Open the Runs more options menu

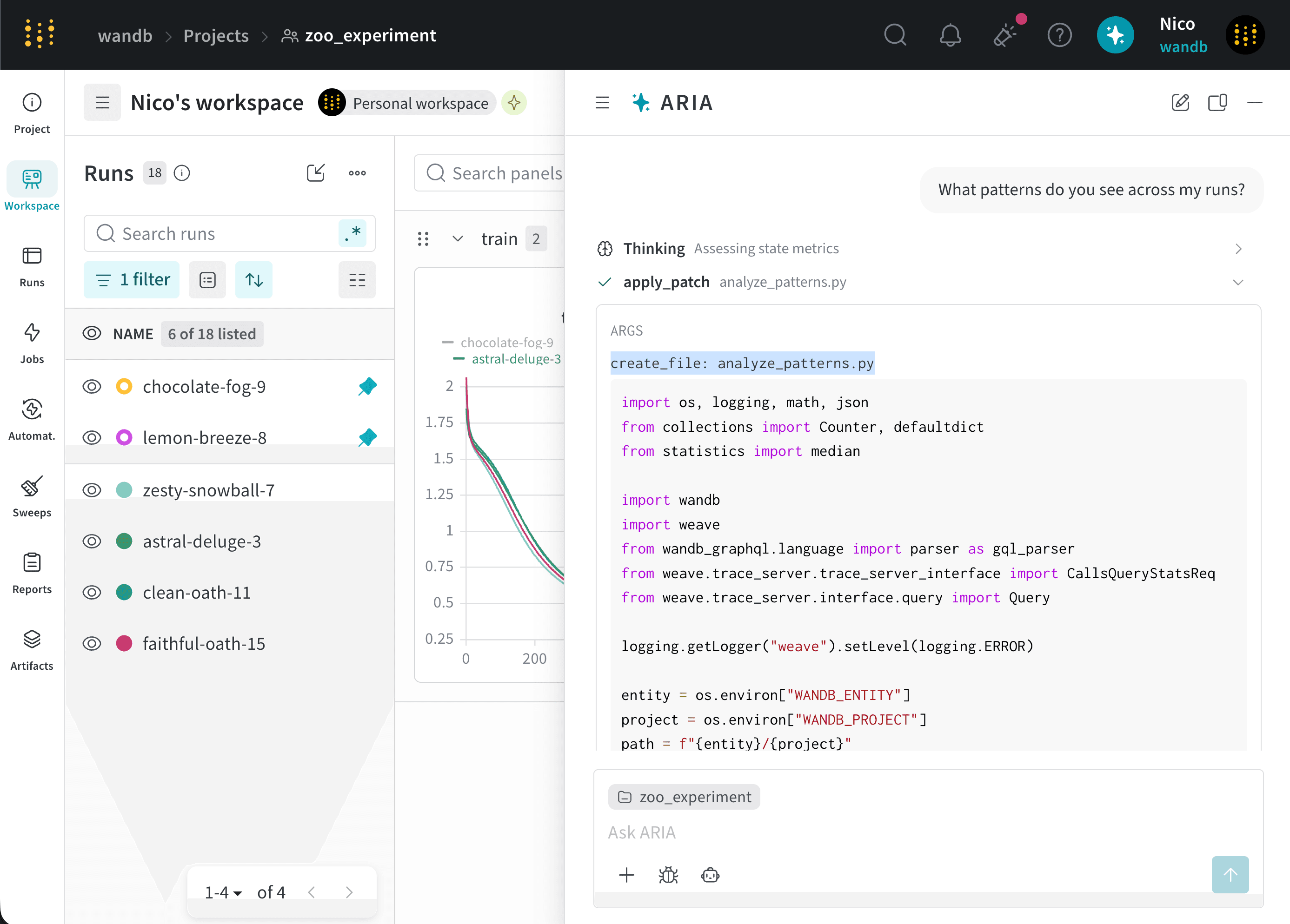pyautogui.click(x=357, y=173)
